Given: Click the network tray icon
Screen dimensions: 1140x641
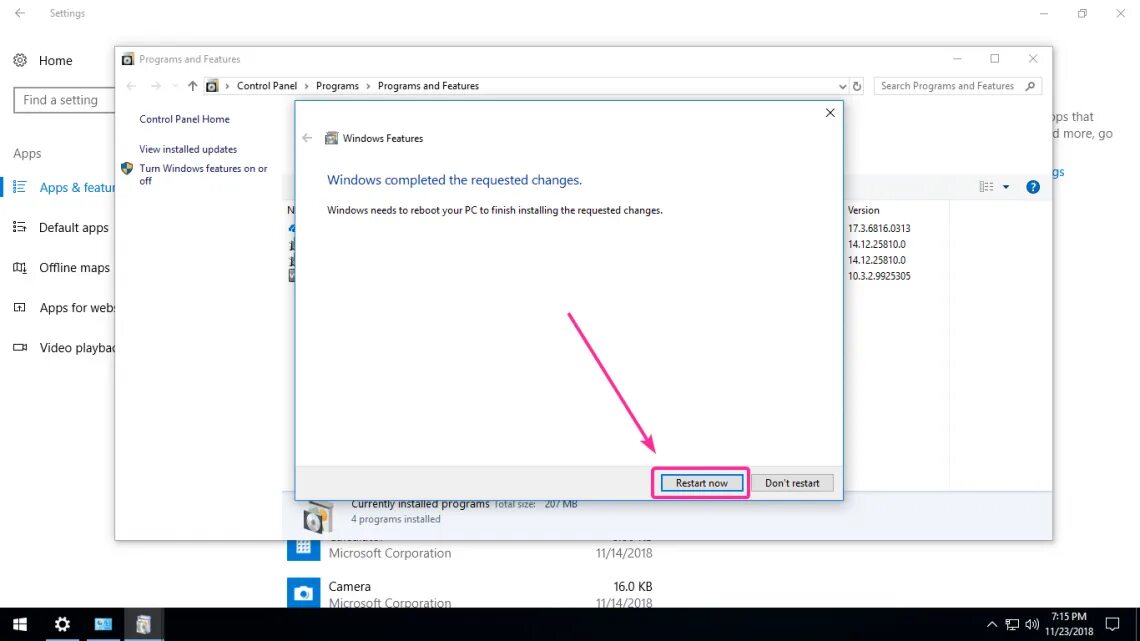Looking at the screenshot, I should (1012, 624).
